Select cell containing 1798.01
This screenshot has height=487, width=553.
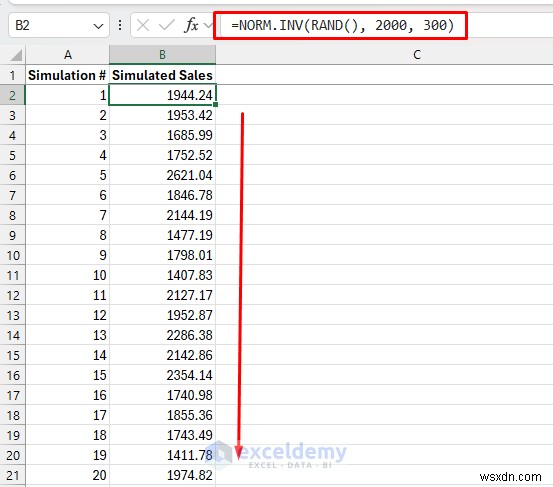click(162, 255)
